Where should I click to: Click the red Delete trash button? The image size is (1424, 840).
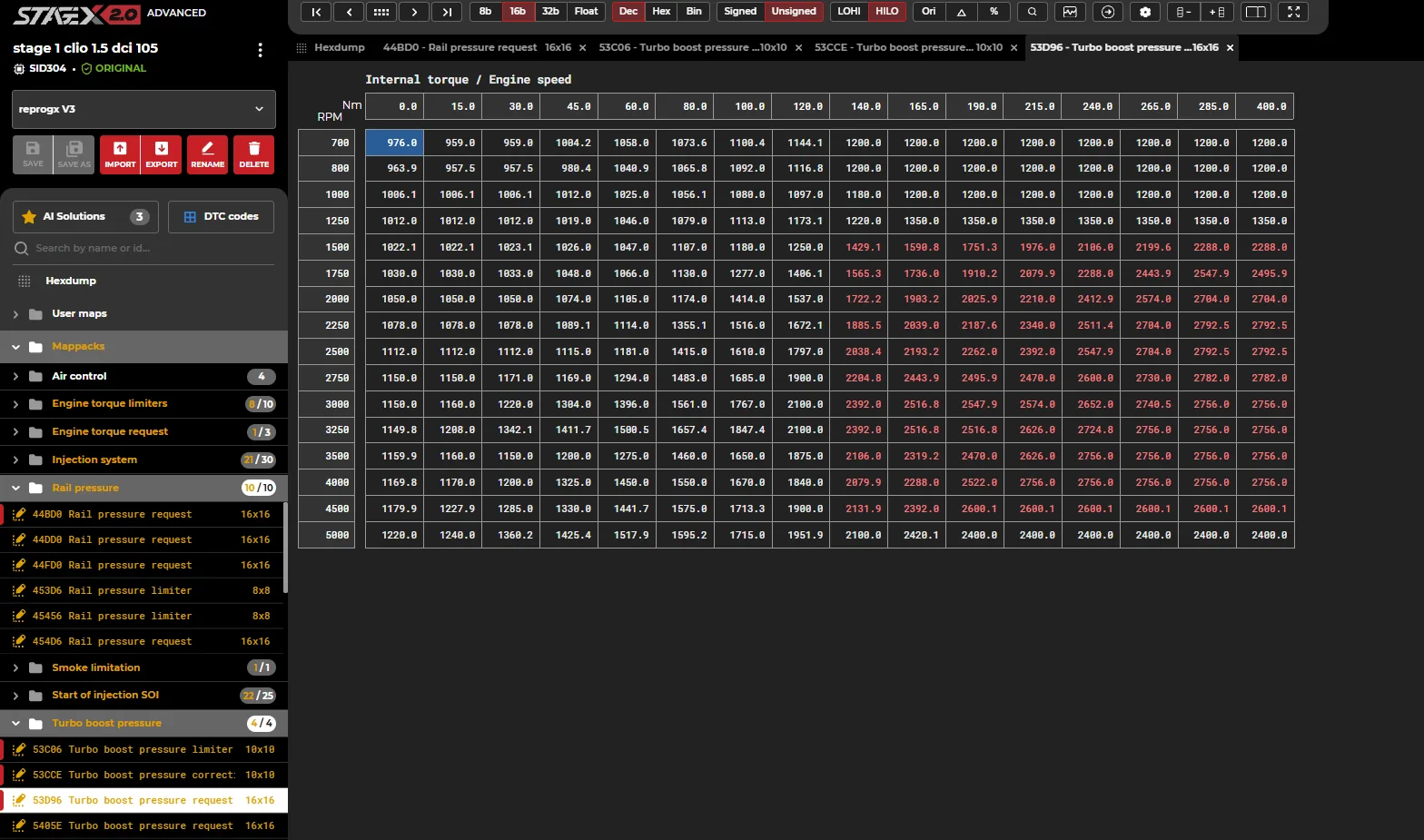(x=254, y=154)
